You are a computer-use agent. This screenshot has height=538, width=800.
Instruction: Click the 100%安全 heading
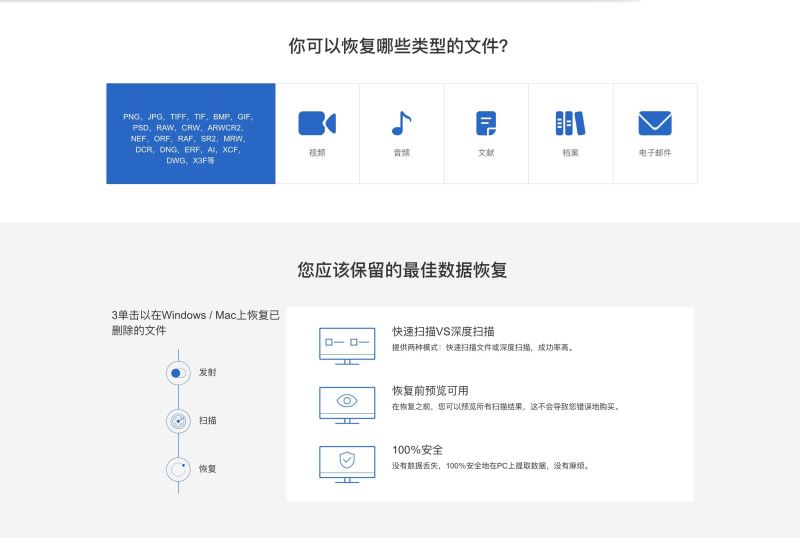pos(417,450)
